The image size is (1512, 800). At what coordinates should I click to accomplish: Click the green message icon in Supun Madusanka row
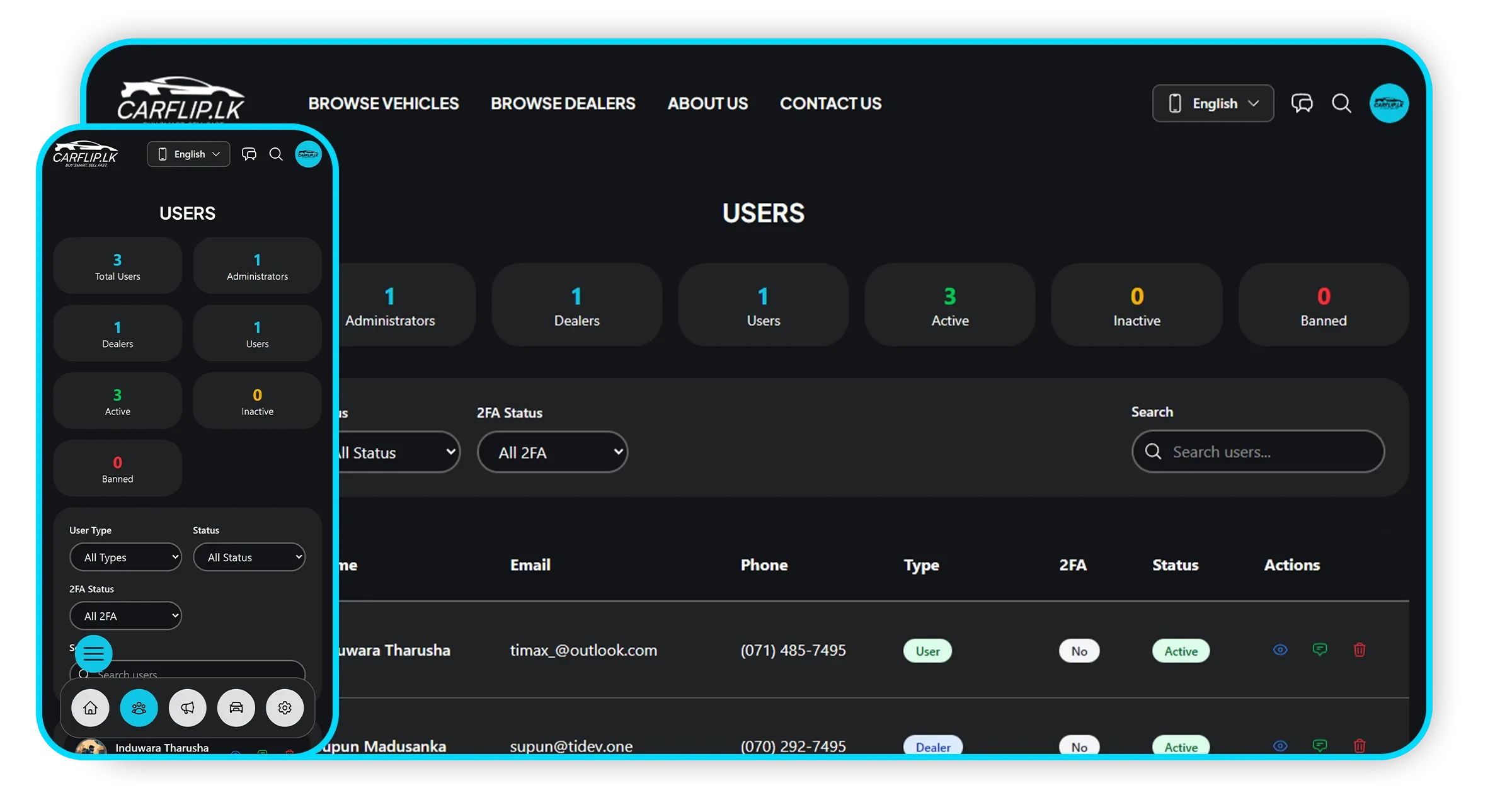click(x=1320, y=746)
